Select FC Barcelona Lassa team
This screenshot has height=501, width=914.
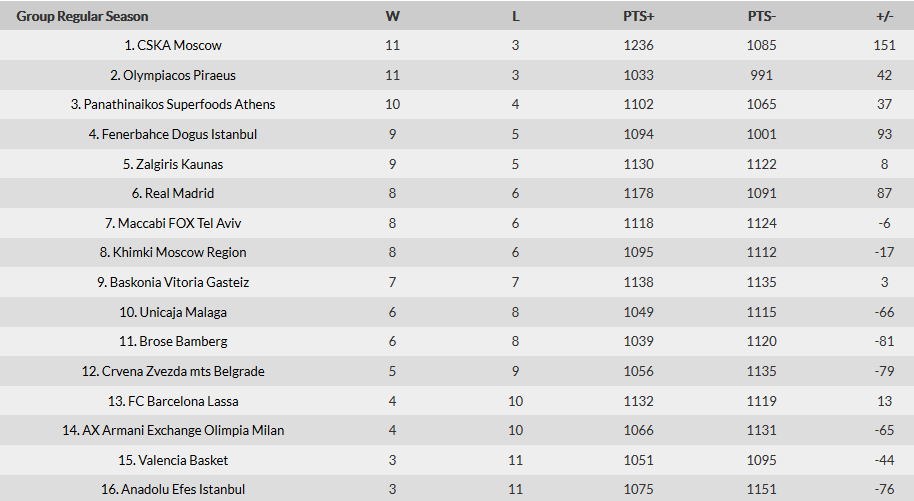(173, 401)
